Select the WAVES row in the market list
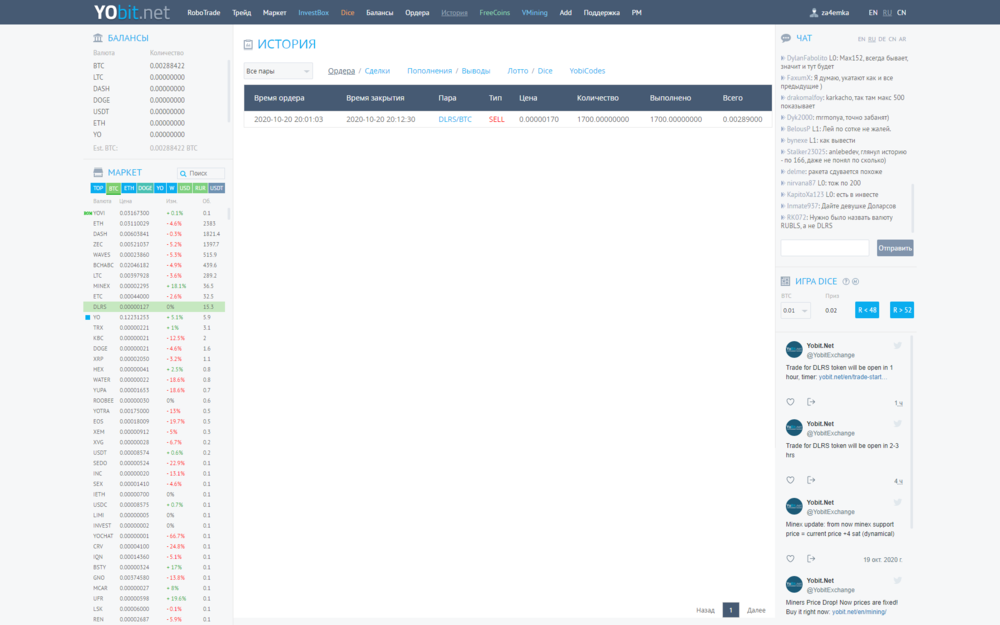This screenshot has height=625, width=1000. click(154, 254)
